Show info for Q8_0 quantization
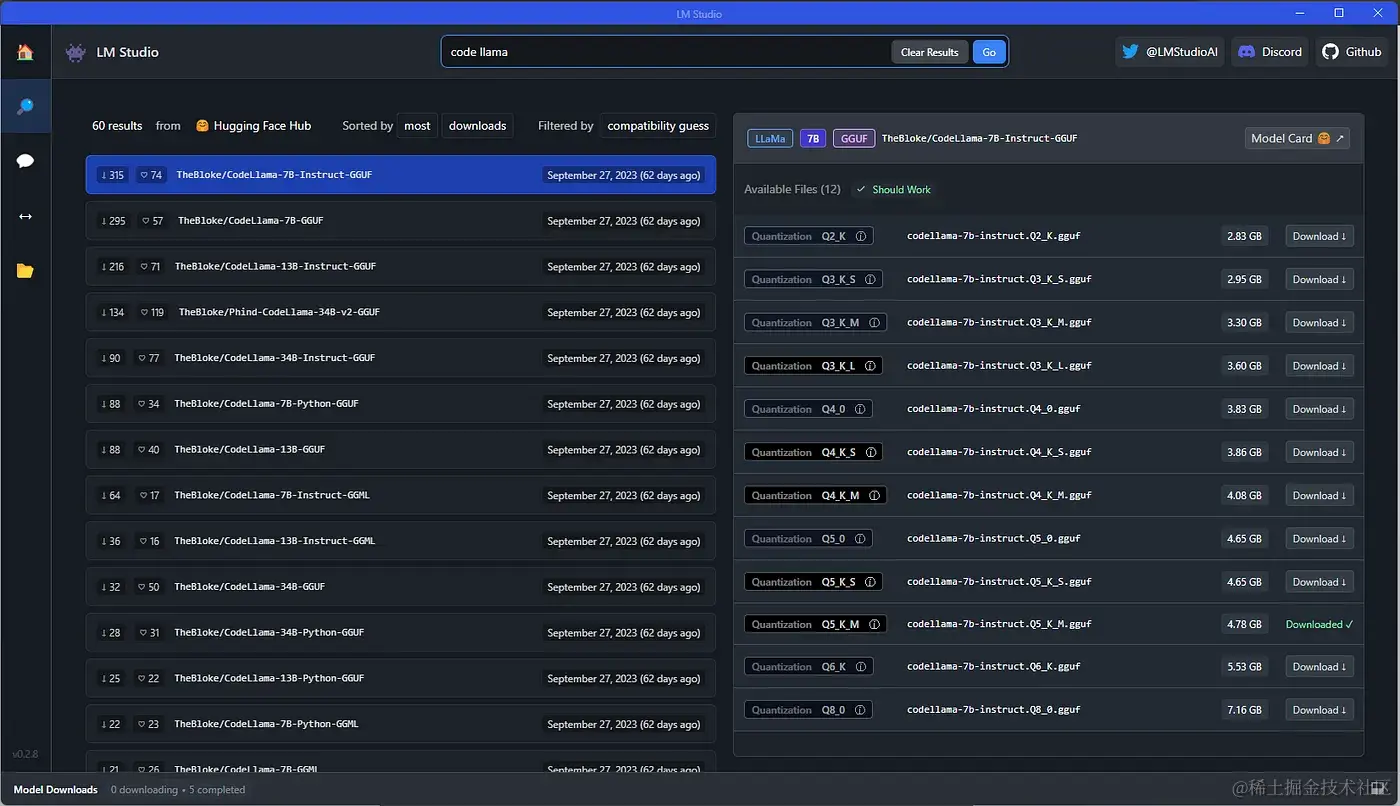The image size is (1400, 806). coord(861,710)
